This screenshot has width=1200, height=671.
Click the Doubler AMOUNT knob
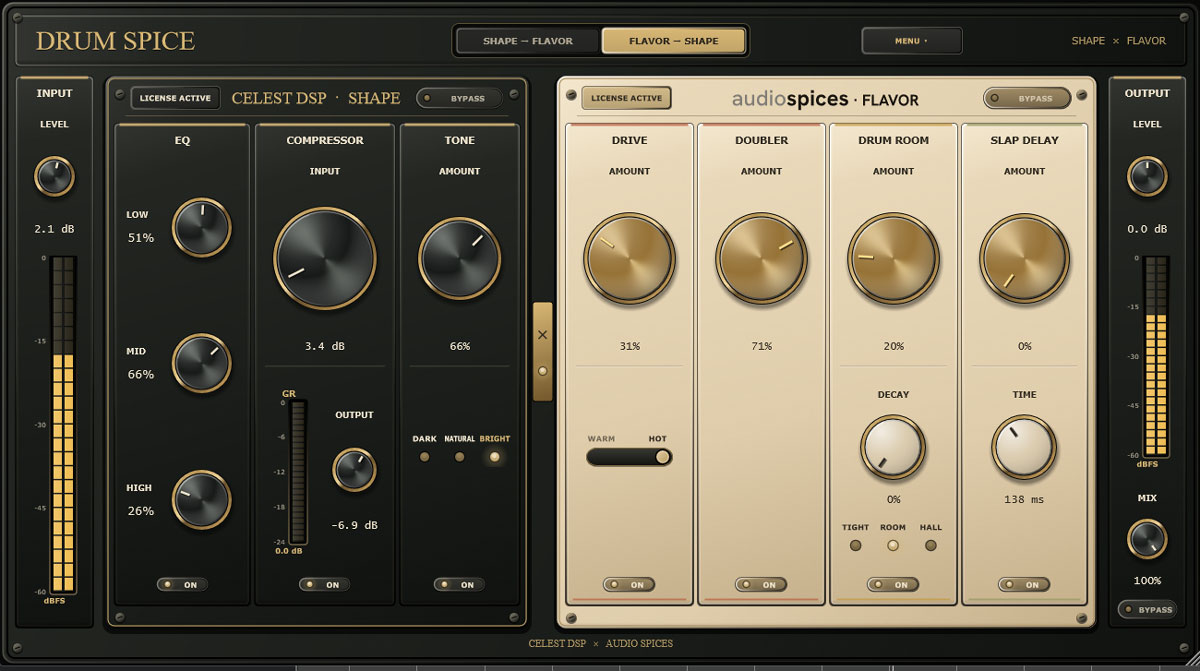(761, 259)
